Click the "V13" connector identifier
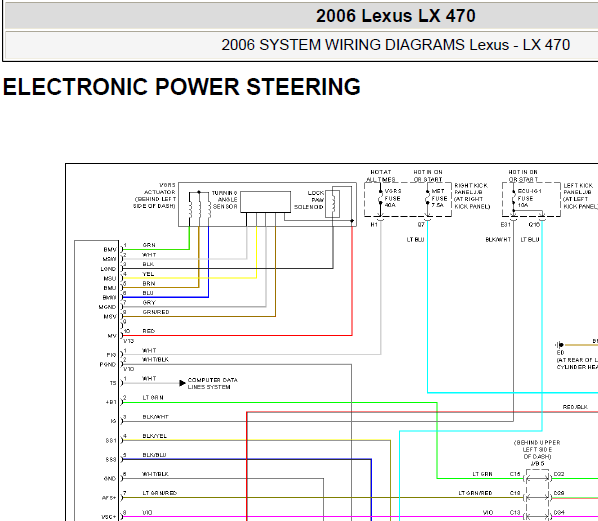 [129, 341]
